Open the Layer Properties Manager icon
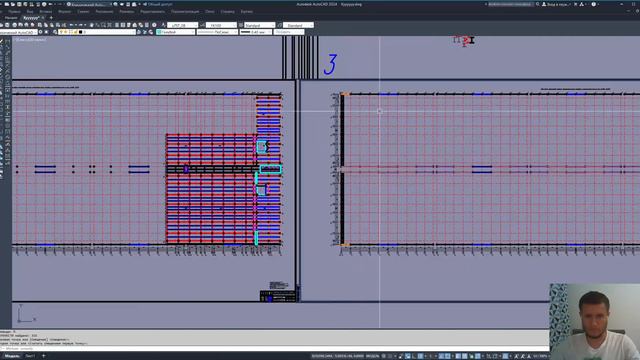The width and height of the screenshot is (640, 360). point(55,32)
